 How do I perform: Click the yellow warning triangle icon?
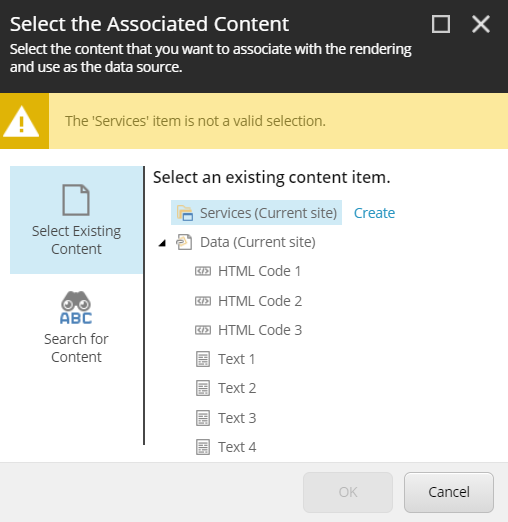(x=21, y=122)
